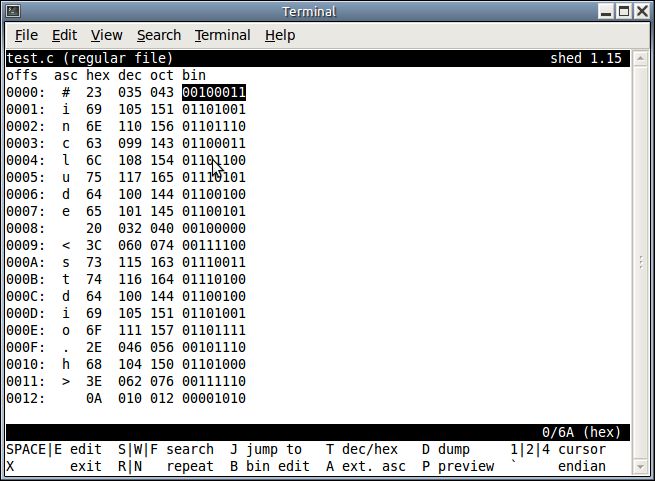Click hex value 3E in row 0011
The image size is (655, 481).
coord(94,381)
